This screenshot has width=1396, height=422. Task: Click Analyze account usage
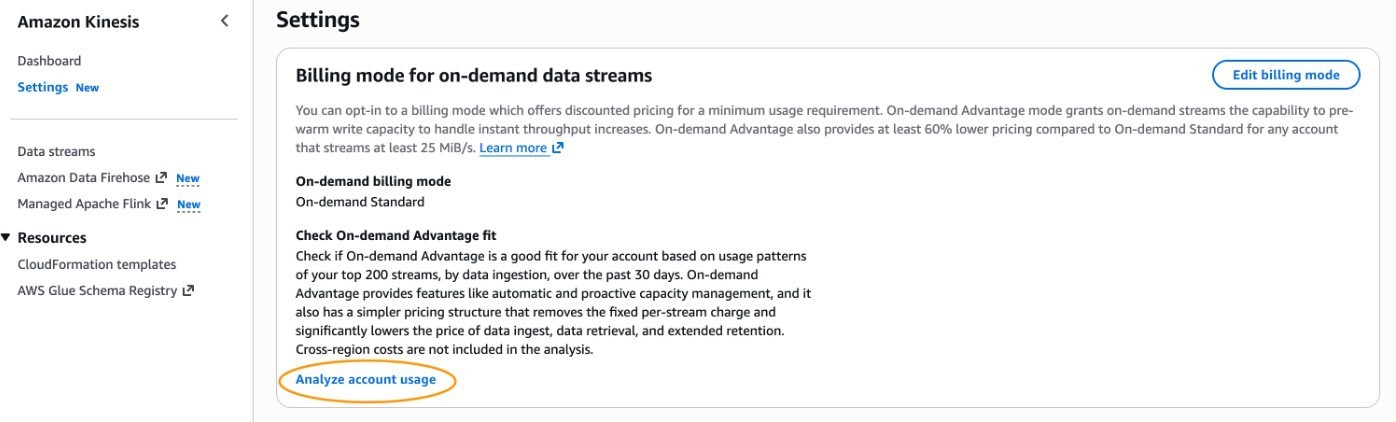point(366,380)
